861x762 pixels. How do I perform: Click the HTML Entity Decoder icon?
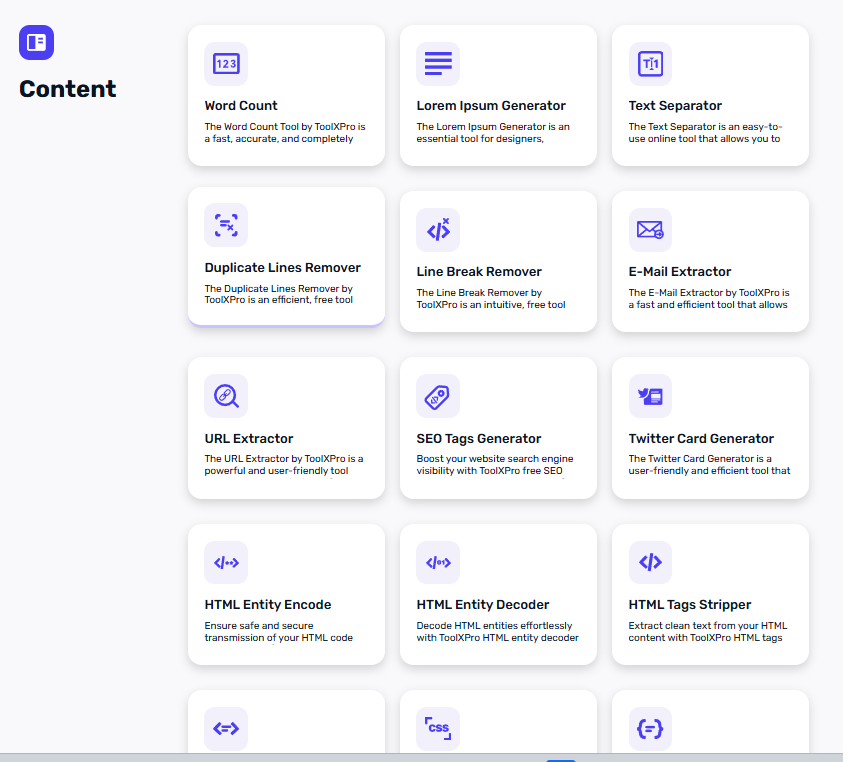(x=438, y=562)
